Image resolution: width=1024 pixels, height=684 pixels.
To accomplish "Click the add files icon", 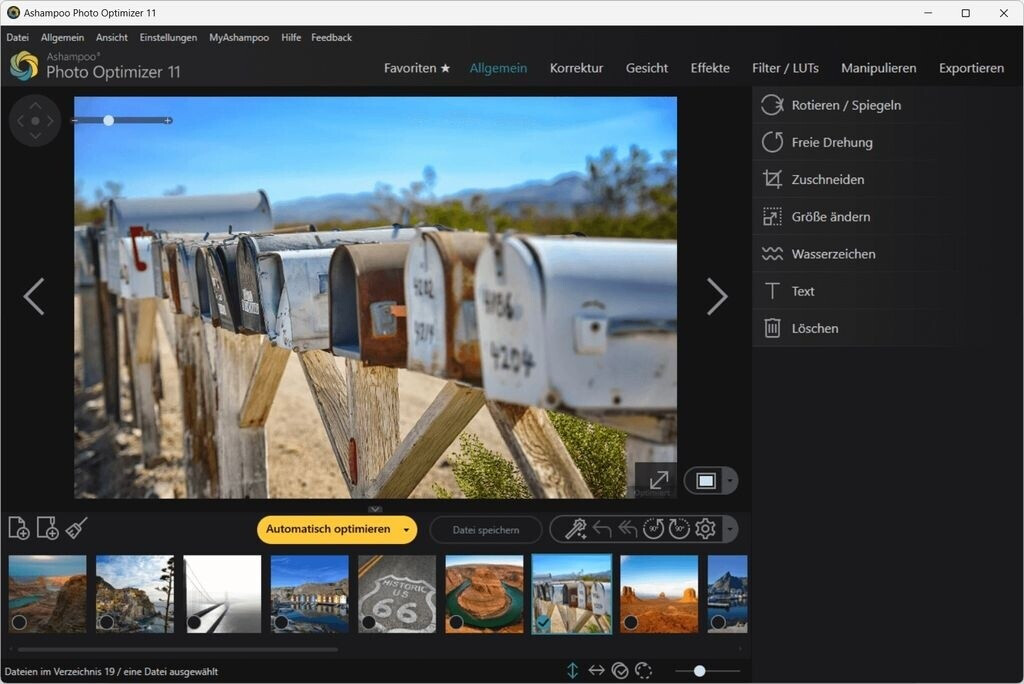I will tap(19, 529).
